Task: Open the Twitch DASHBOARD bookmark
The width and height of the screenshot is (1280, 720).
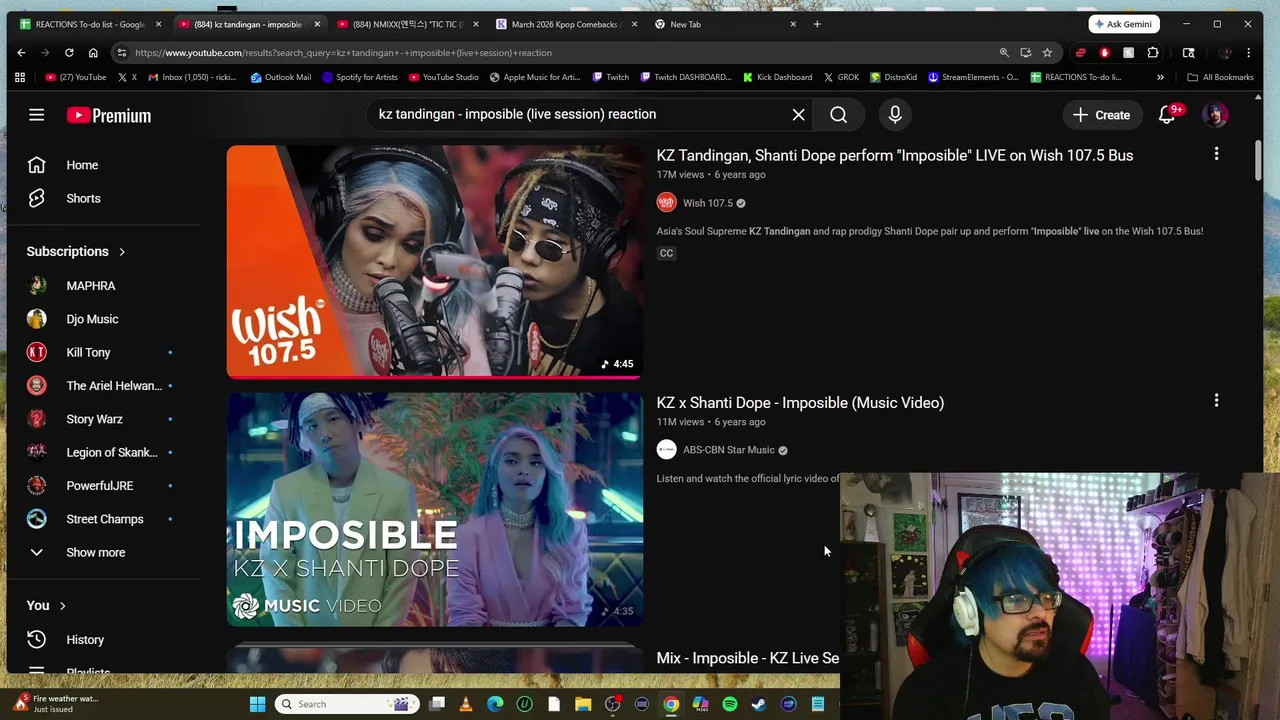Action: click(684, 77)
